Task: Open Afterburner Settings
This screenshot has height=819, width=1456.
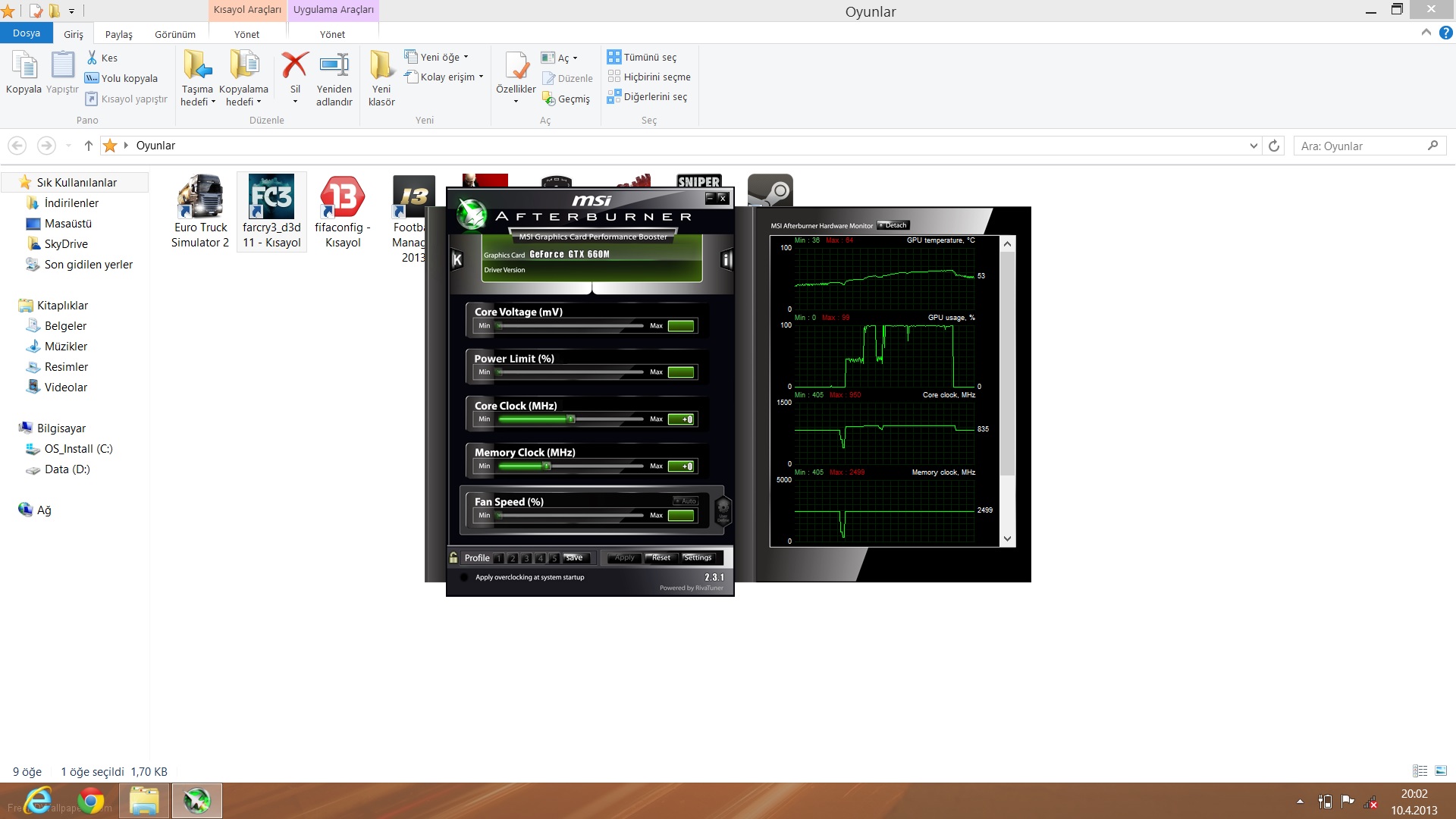Action: (x=698, y=557)
